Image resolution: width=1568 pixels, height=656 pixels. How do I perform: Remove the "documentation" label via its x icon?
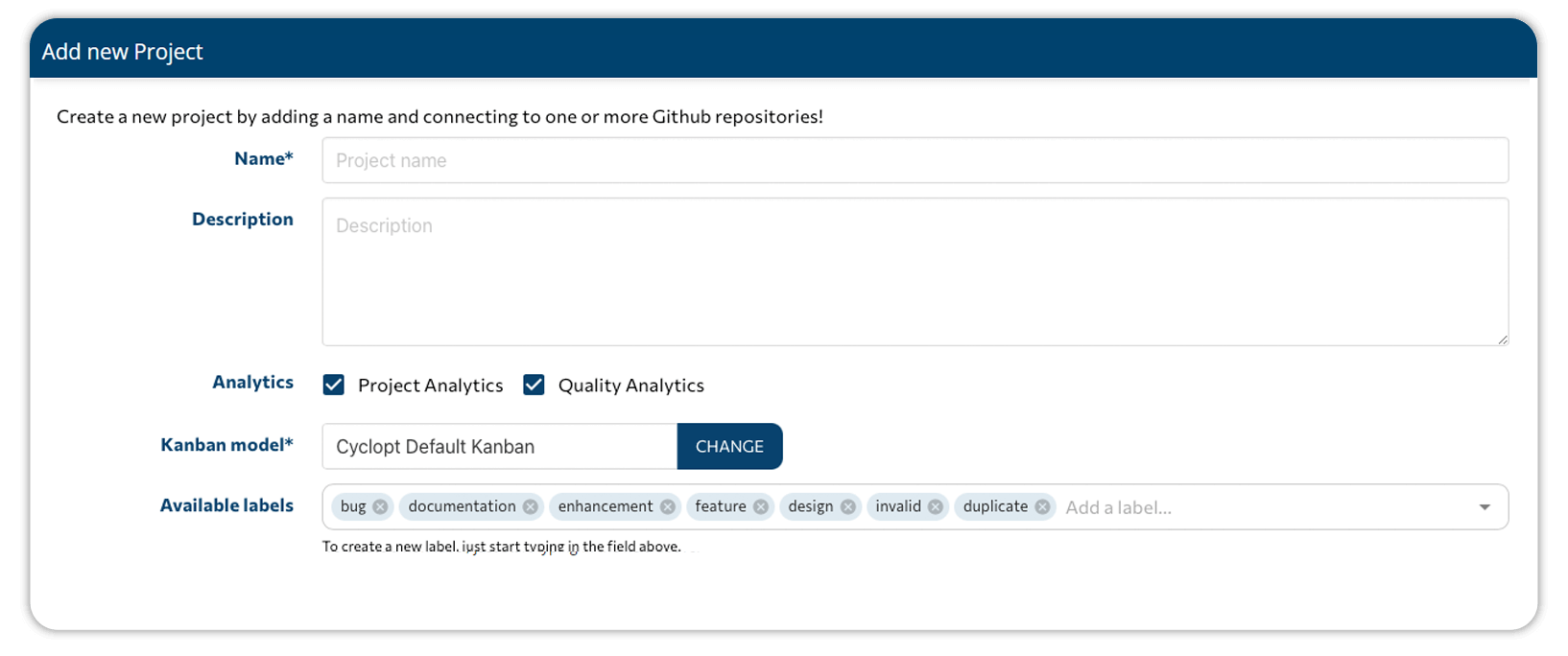tap(530, 506)
